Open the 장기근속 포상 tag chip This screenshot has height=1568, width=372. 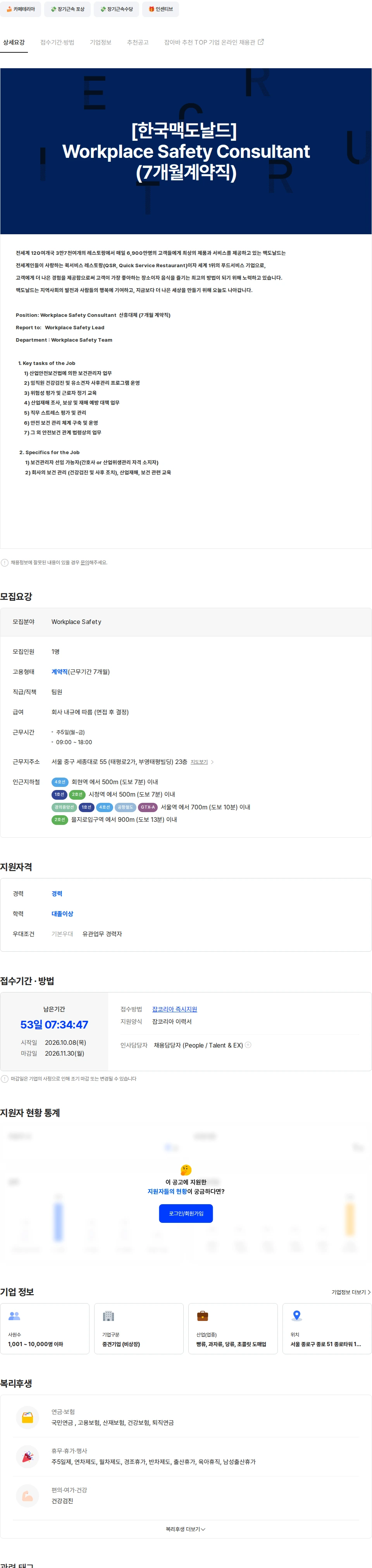67,9
